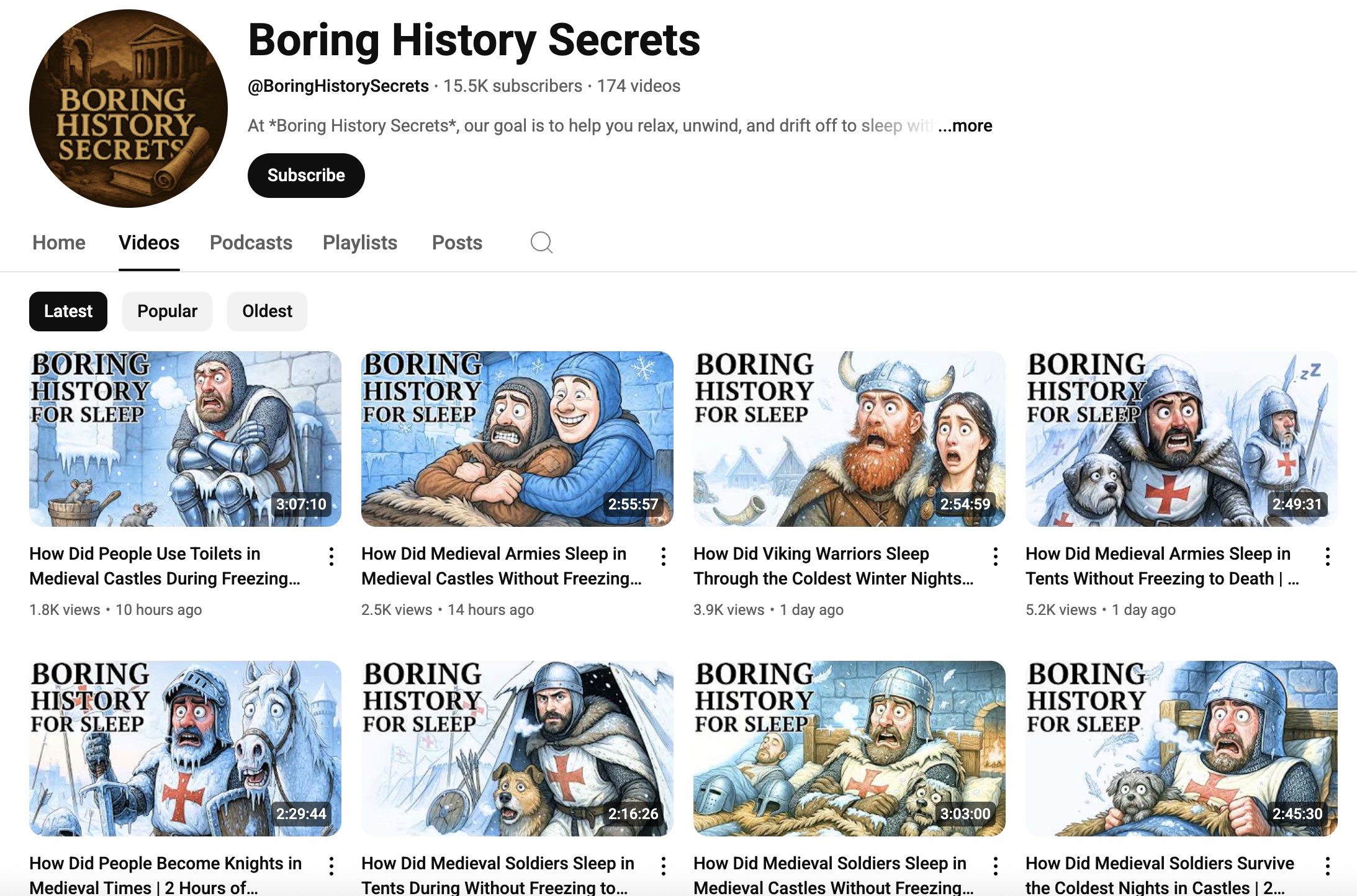1357x896 pixels.
Task: Open the Podcasts tab
Action: click(x=251, y=243)
